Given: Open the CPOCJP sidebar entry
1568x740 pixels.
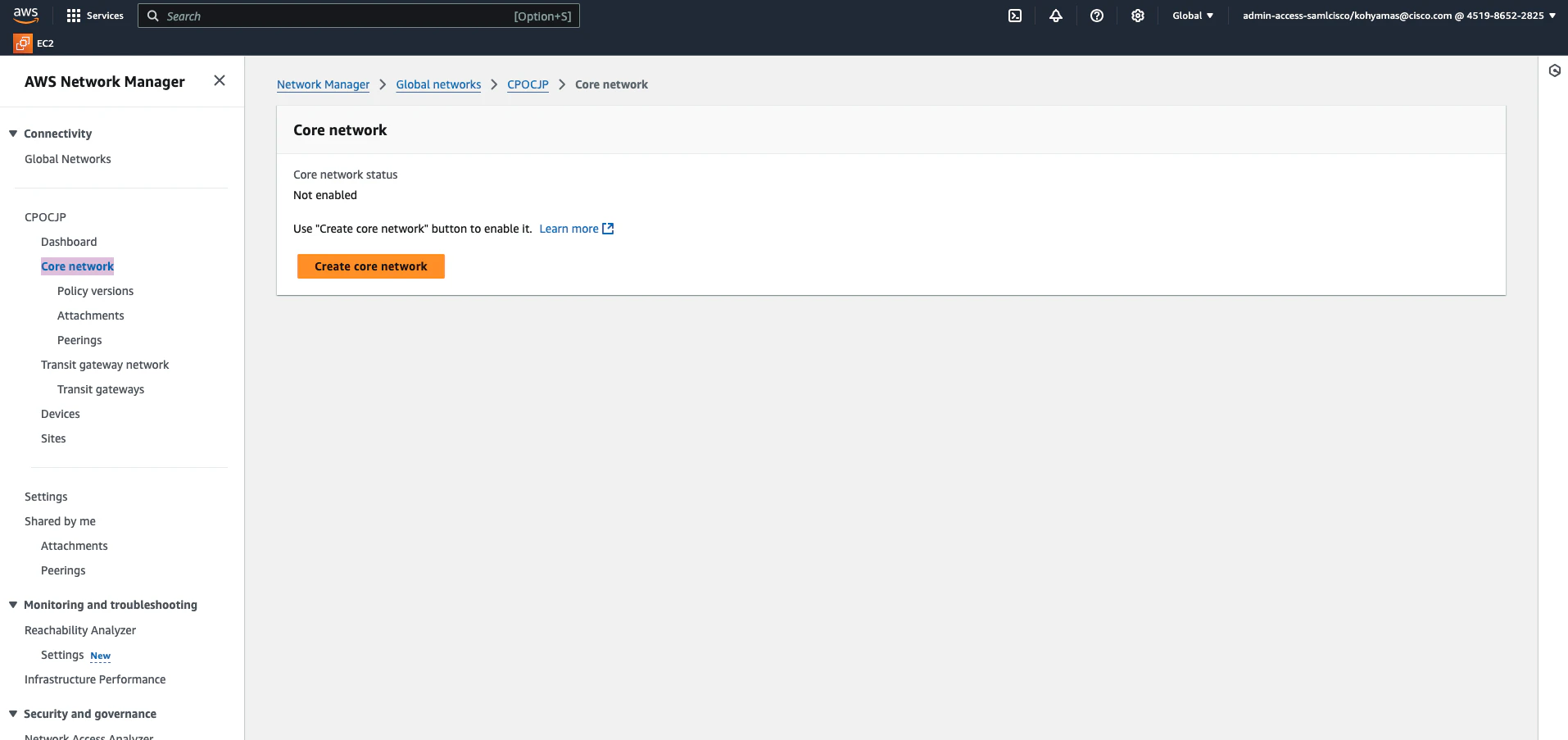Looking at the screenshot, I should (x=46, y=217).
